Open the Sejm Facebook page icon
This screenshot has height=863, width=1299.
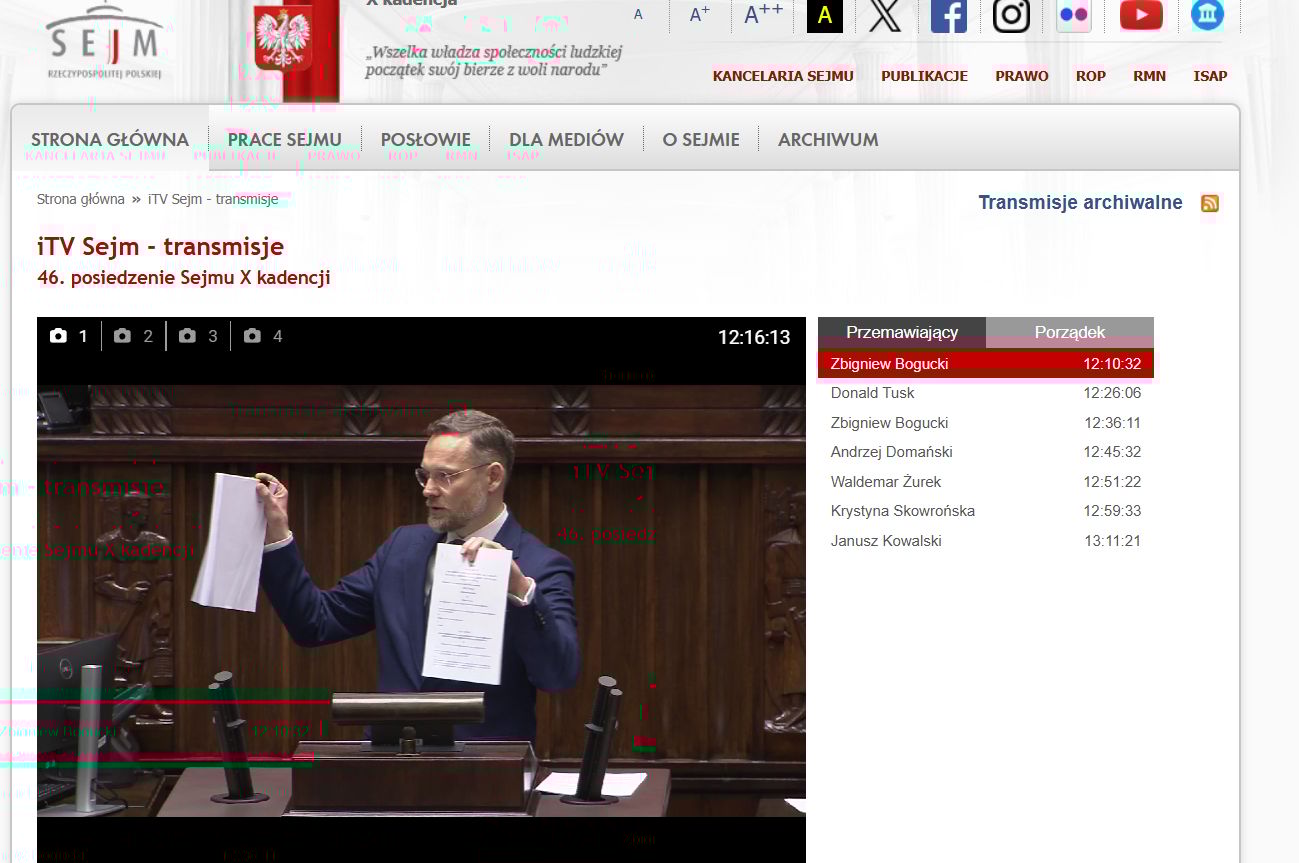tap(948, 16)
